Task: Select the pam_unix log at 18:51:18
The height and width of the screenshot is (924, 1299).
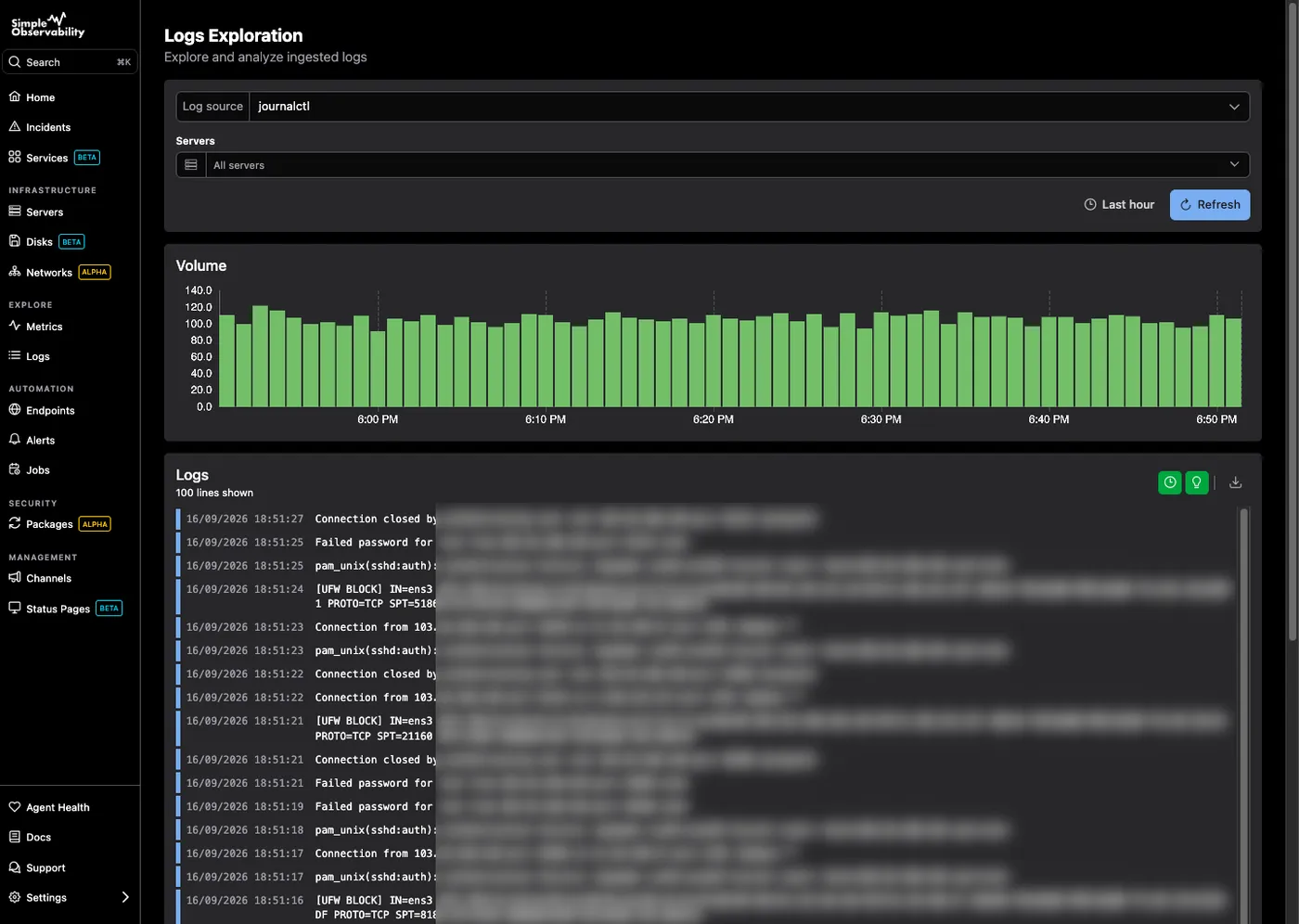Action: [x=705, y=829]
